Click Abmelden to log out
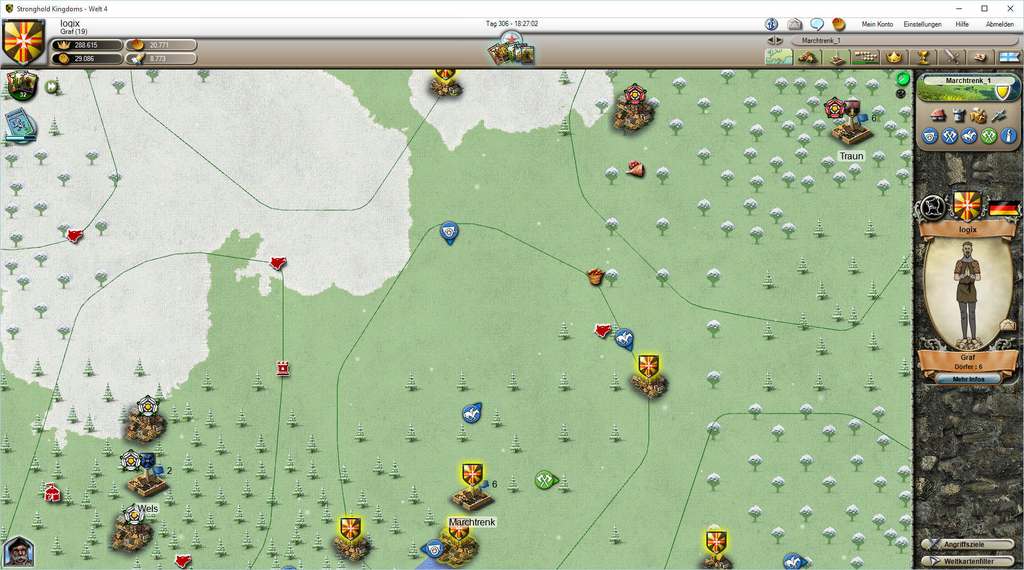 point(999,24)
